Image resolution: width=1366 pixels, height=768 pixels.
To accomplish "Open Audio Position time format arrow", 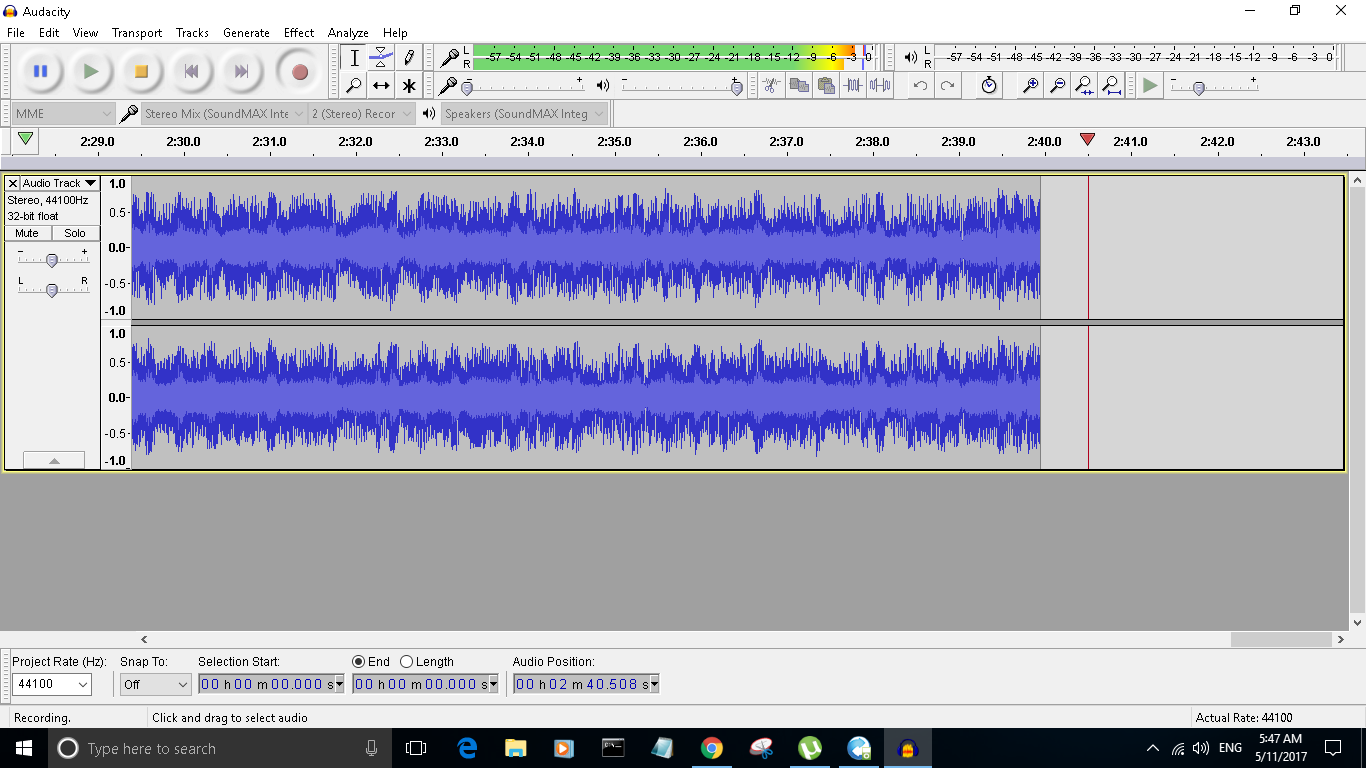I will 654,684.
